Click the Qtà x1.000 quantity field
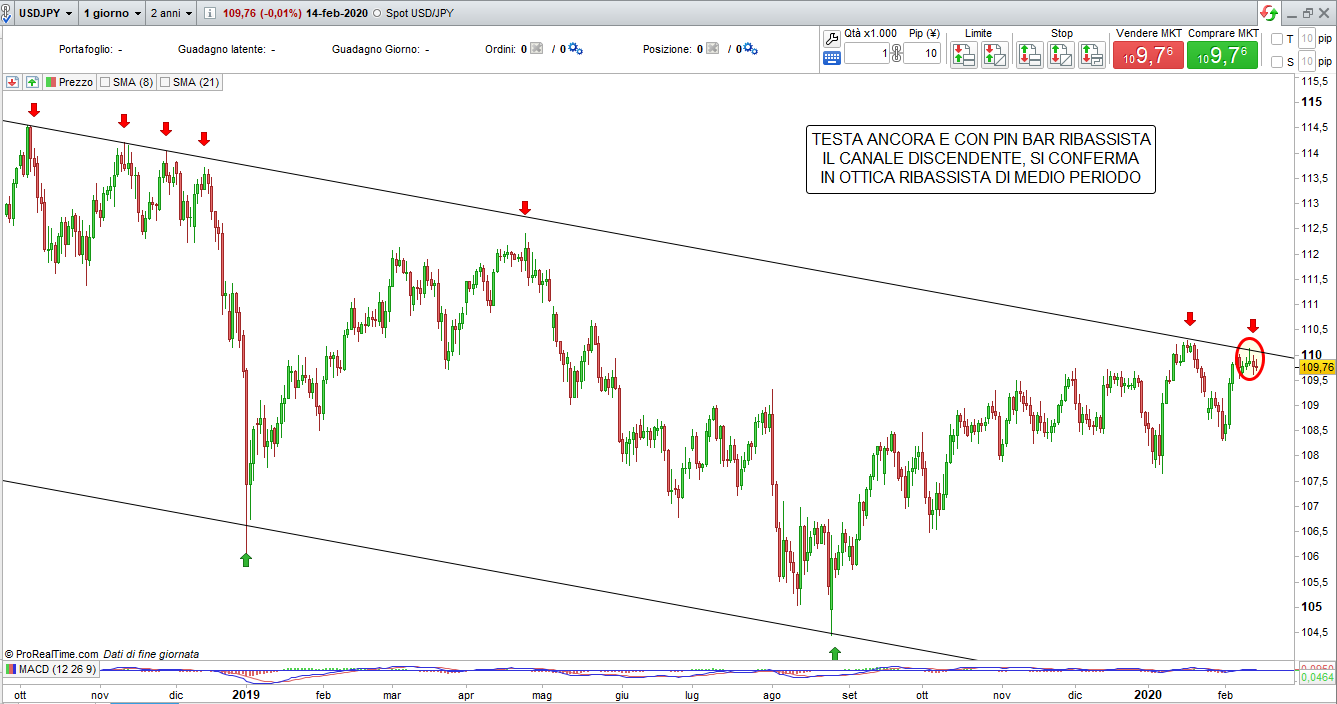The height and width of the screenshot is (704, 1337). pyautogui.click(x=866, y=53)
